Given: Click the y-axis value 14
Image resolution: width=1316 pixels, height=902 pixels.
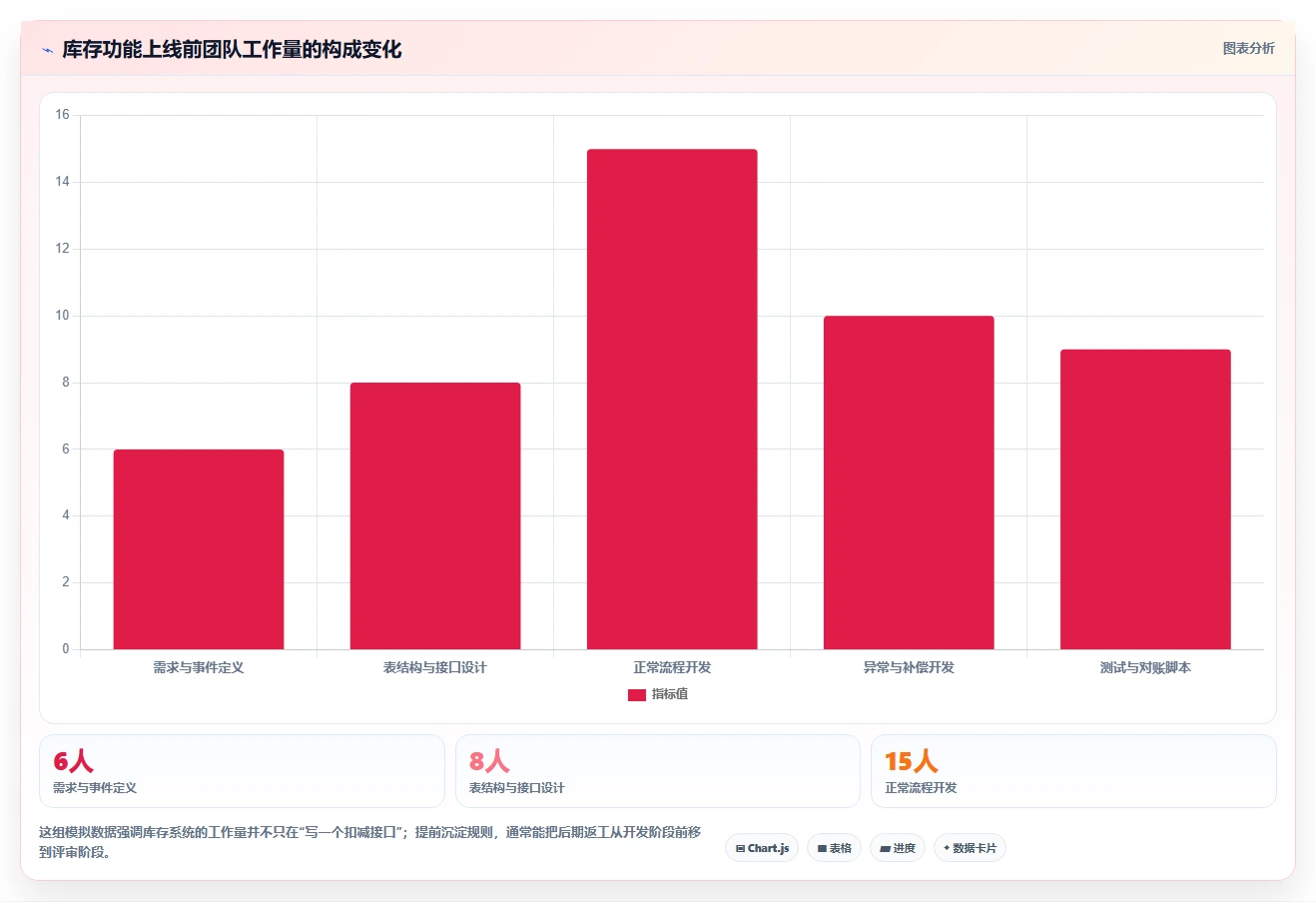Looking at the screenshot, I should click(x=63, y=182).
